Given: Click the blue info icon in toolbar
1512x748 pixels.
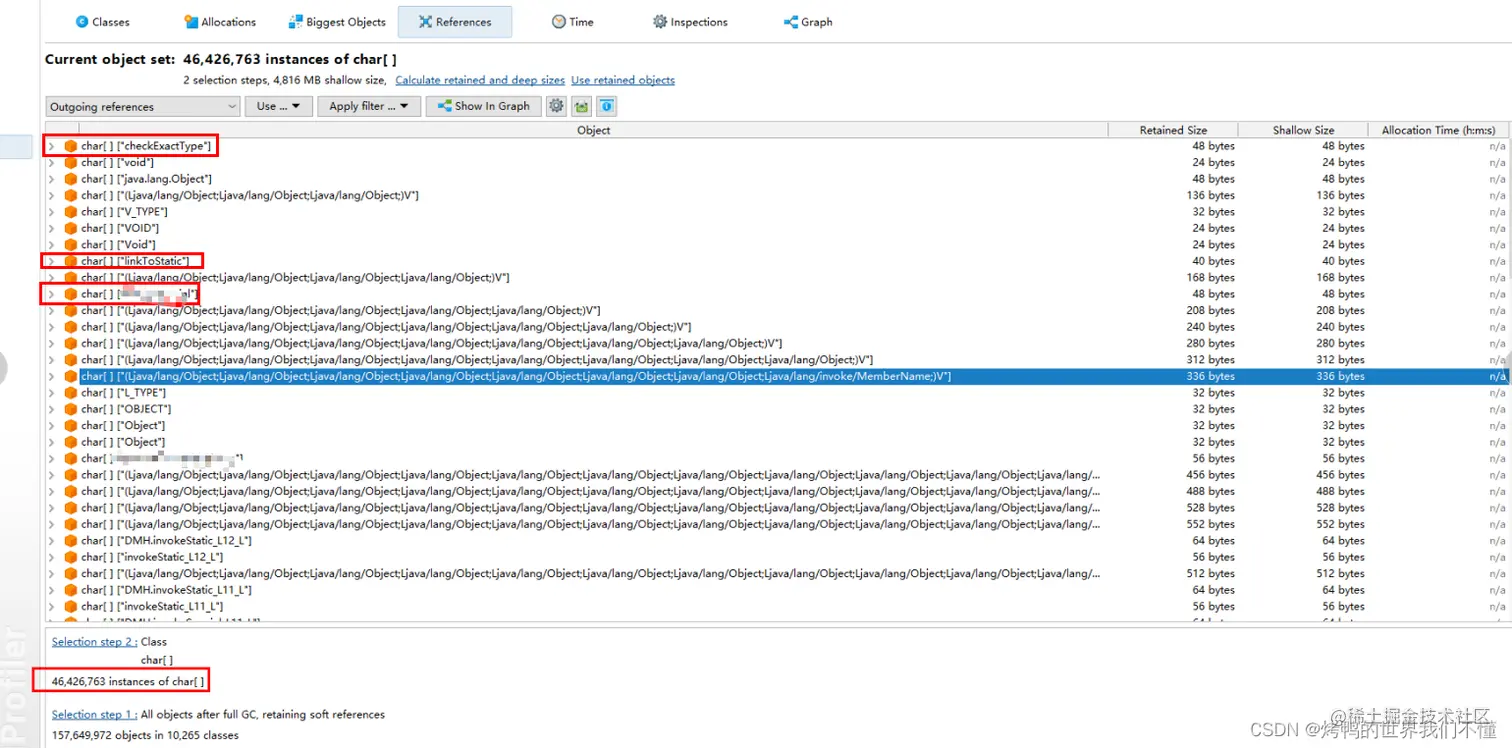Looking at the screenshot, I should tap(606, 106).
